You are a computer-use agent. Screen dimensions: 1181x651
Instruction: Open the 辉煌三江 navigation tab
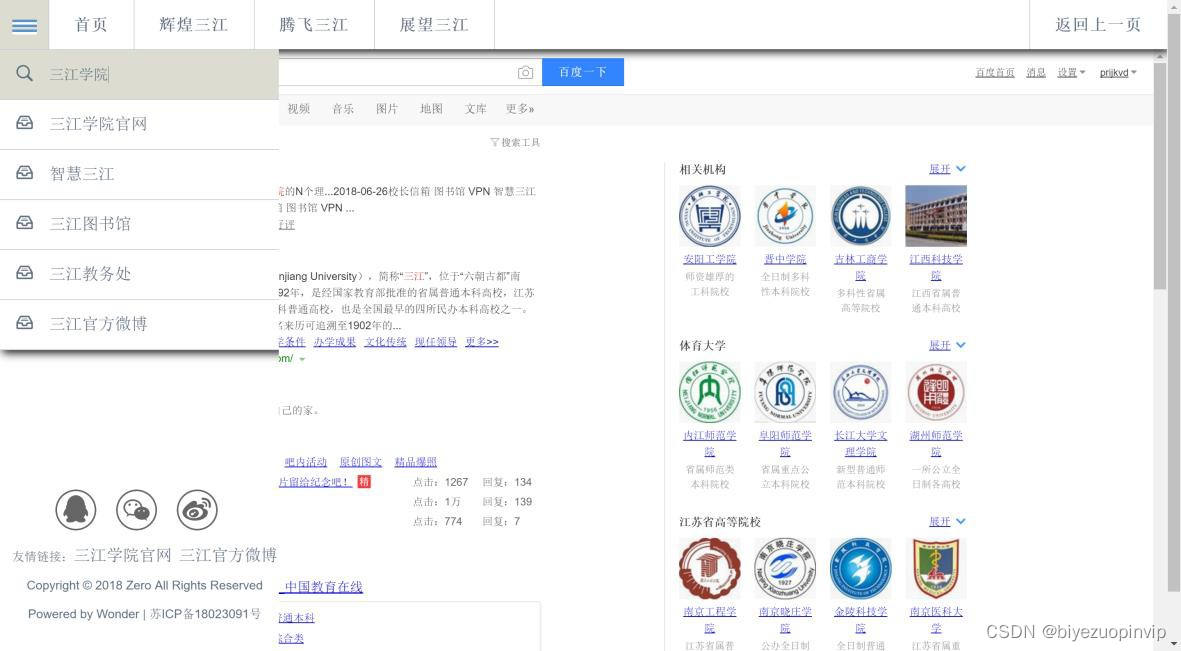pyautogui.click(x=194, y=24)
